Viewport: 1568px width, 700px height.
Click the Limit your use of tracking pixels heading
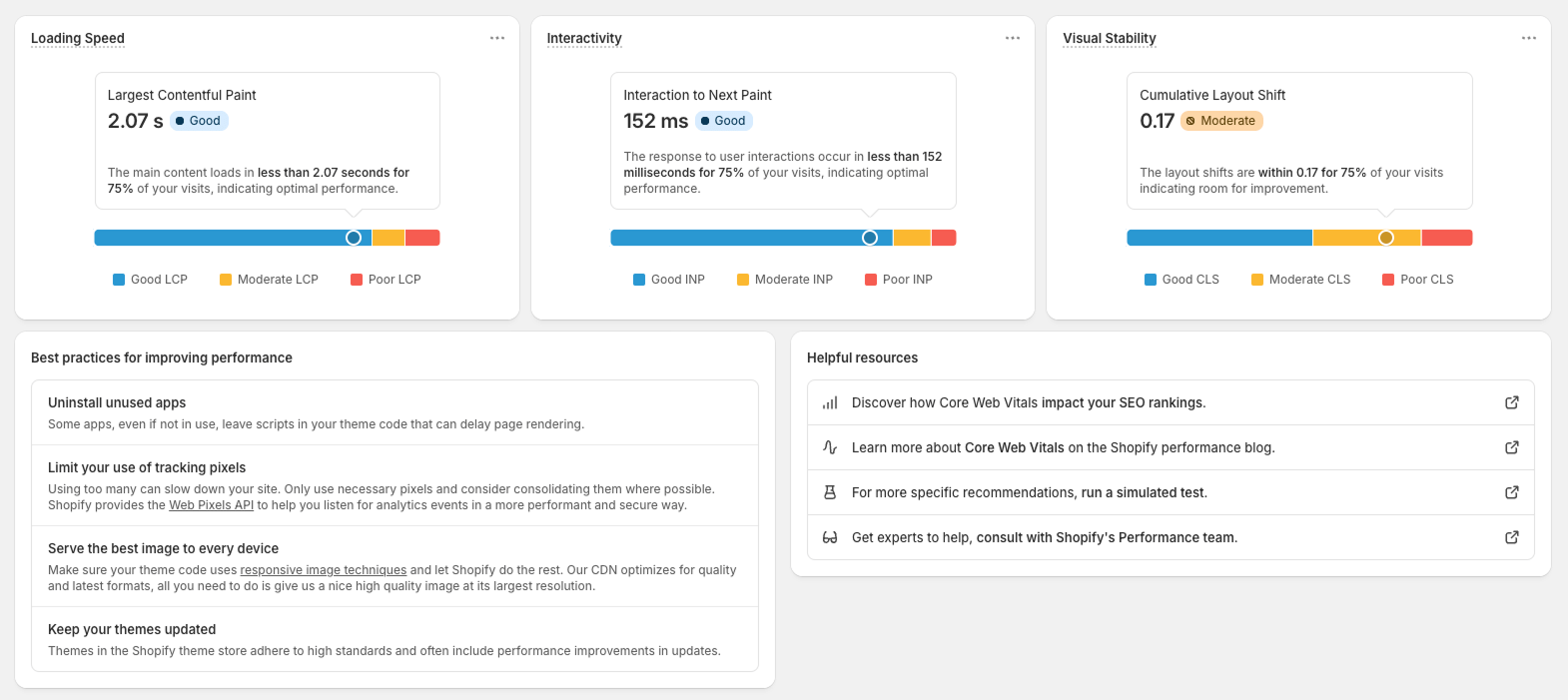click(147, 467)
